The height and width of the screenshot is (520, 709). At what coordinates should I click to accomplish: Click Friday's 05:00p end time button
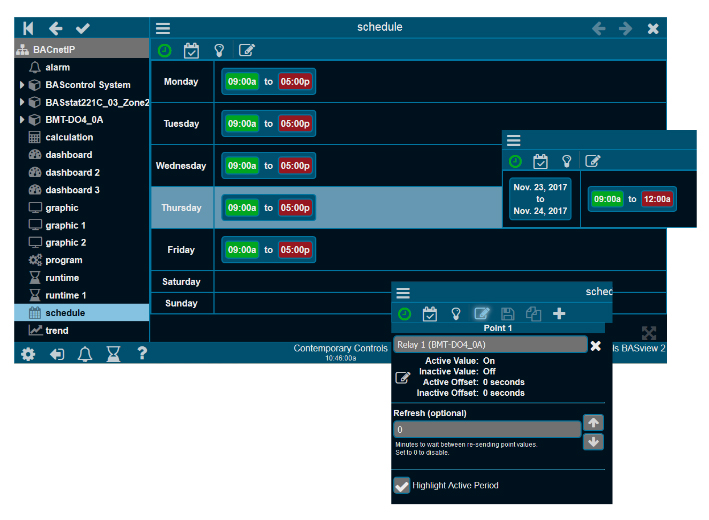coord(294,250)
